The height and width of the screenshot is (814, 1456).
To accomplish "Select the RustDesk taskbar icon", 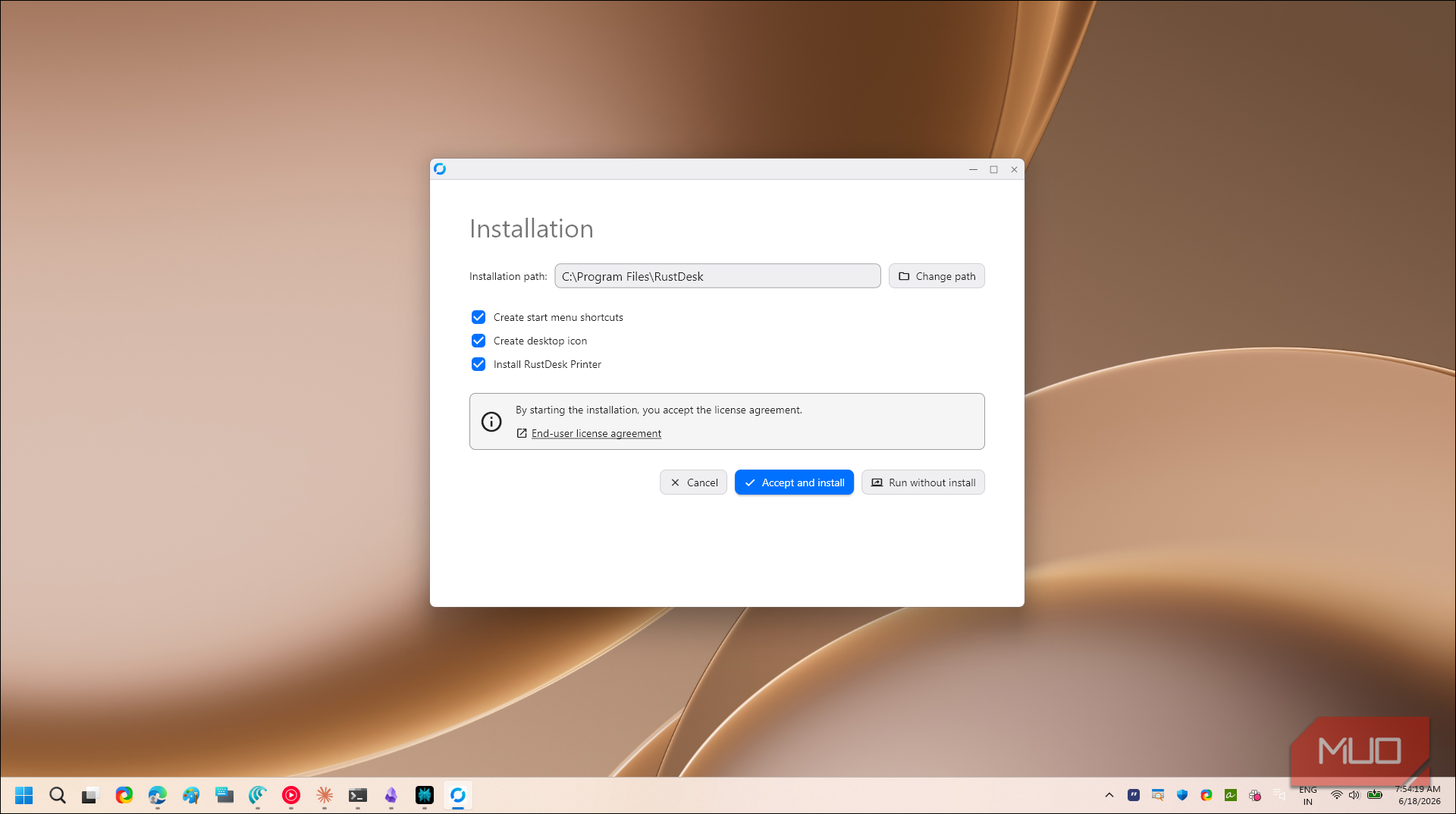I will click(458, 795).
